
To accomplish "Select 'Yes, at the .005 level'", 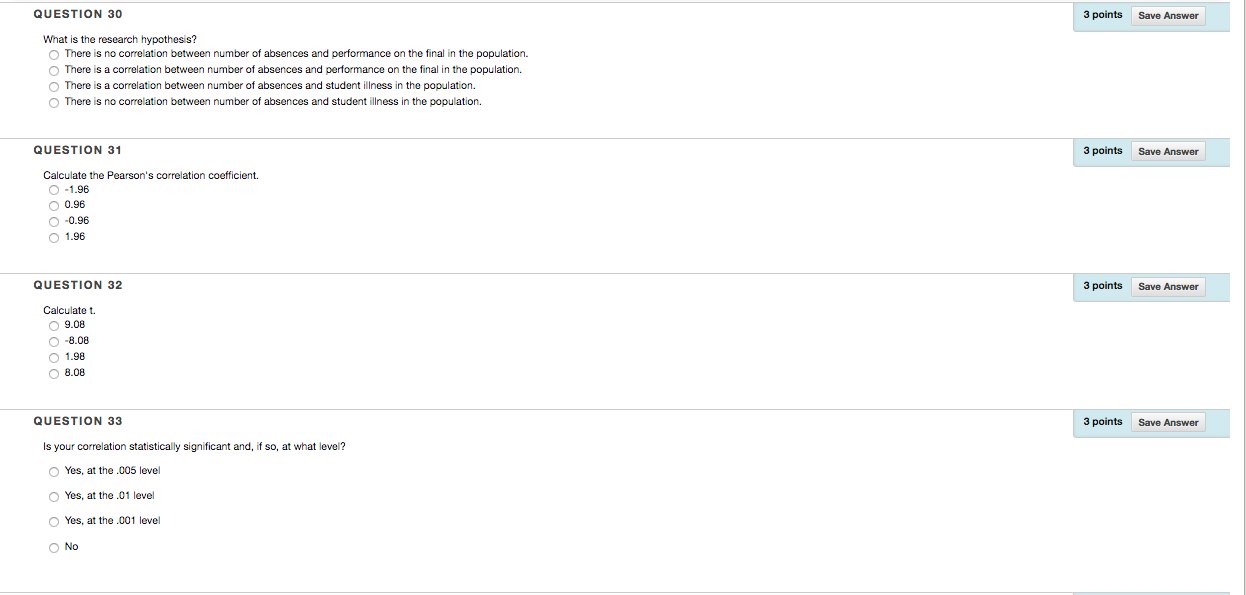I will click(x=54, y=471).
